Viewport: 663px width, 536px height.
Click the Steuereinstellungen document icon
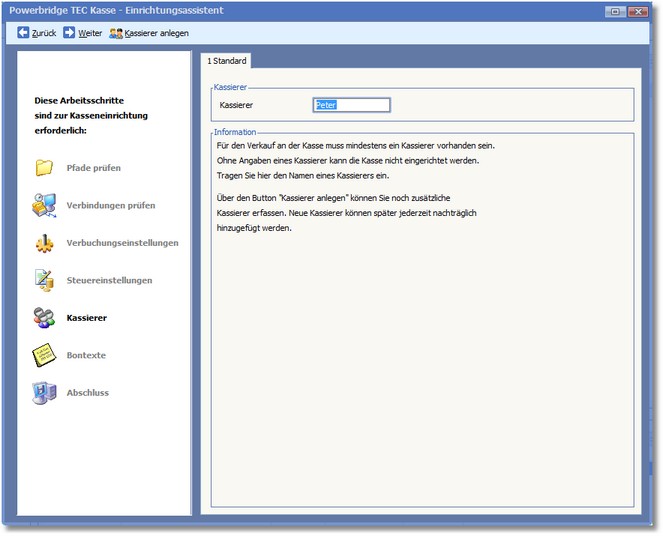(44, 280)
